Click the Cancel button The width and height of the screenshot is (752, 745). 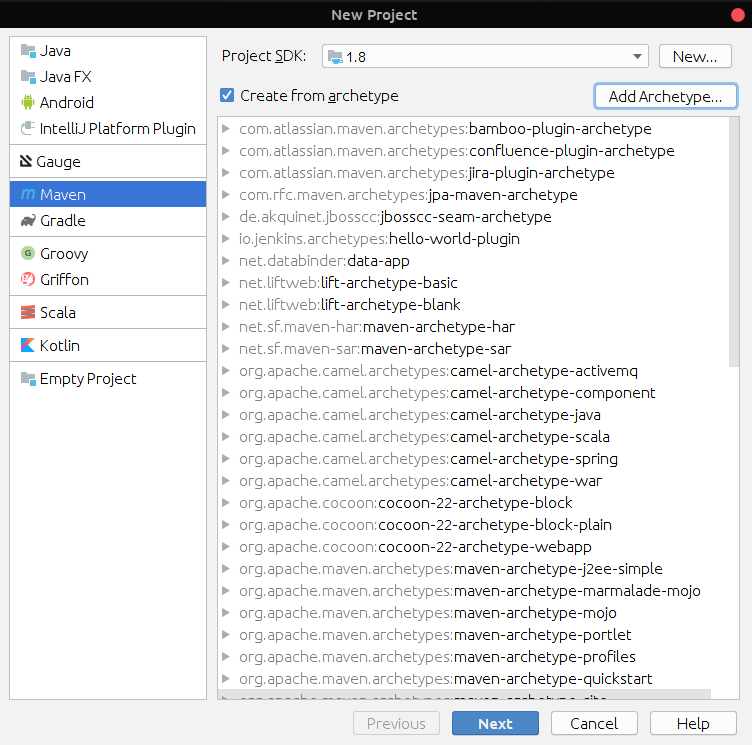[x=594, y=723]
